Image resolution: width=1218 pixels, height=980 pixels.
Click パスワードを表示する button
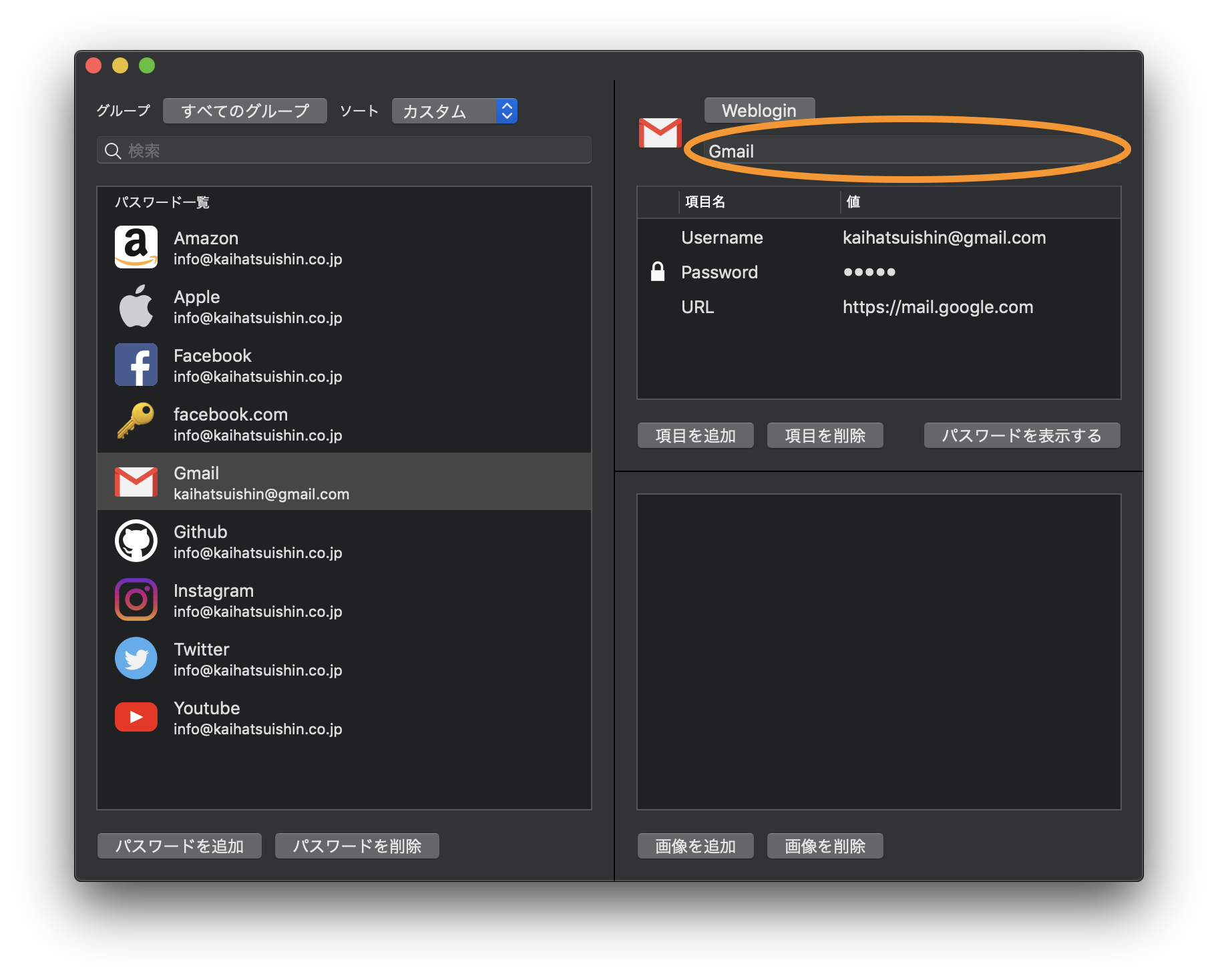click(x=1022, y=435)
